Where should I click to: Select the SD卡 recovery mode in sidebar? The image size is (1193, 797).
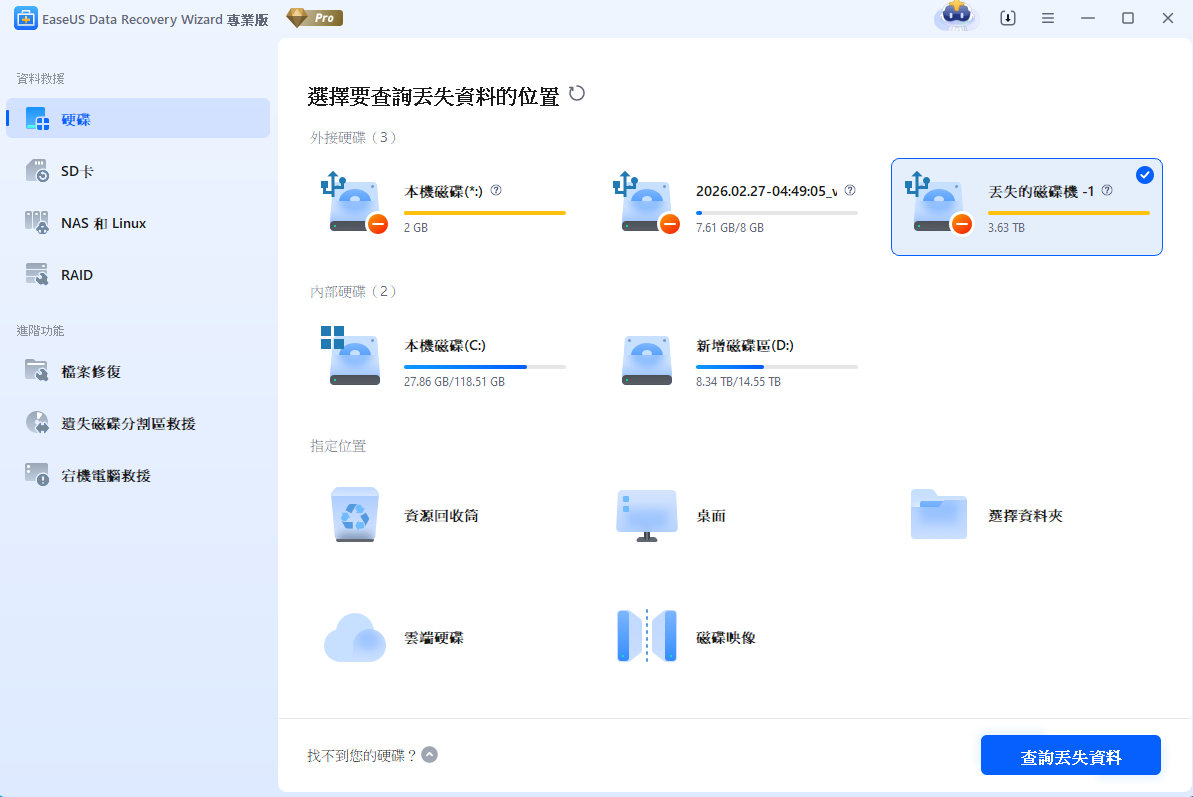click(x=76, y=170)
